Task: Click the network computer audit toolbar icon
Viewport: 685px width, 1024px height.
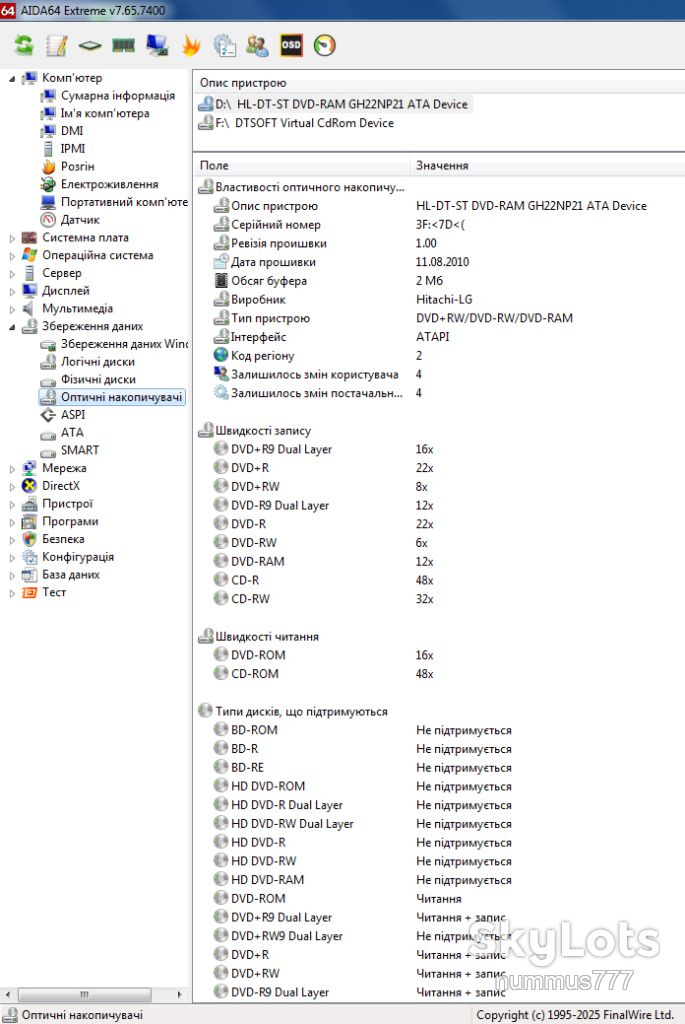Action: point(157,45)
